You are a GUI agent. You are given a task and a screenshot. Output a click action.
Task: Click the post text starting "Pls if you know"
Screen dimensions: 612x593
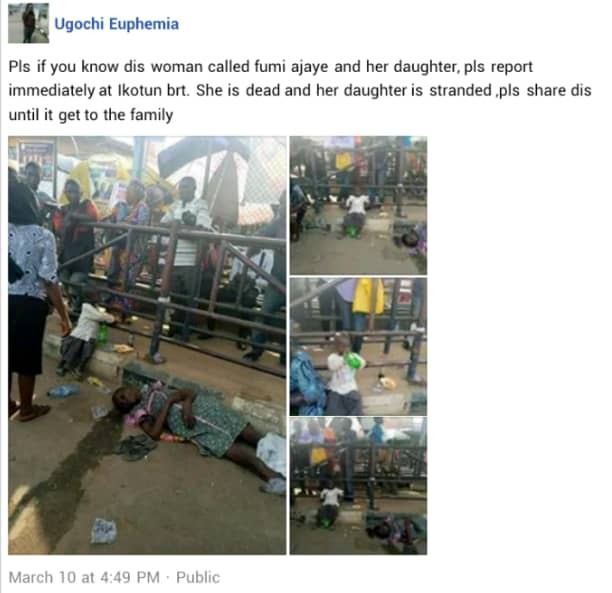(300, 91)
